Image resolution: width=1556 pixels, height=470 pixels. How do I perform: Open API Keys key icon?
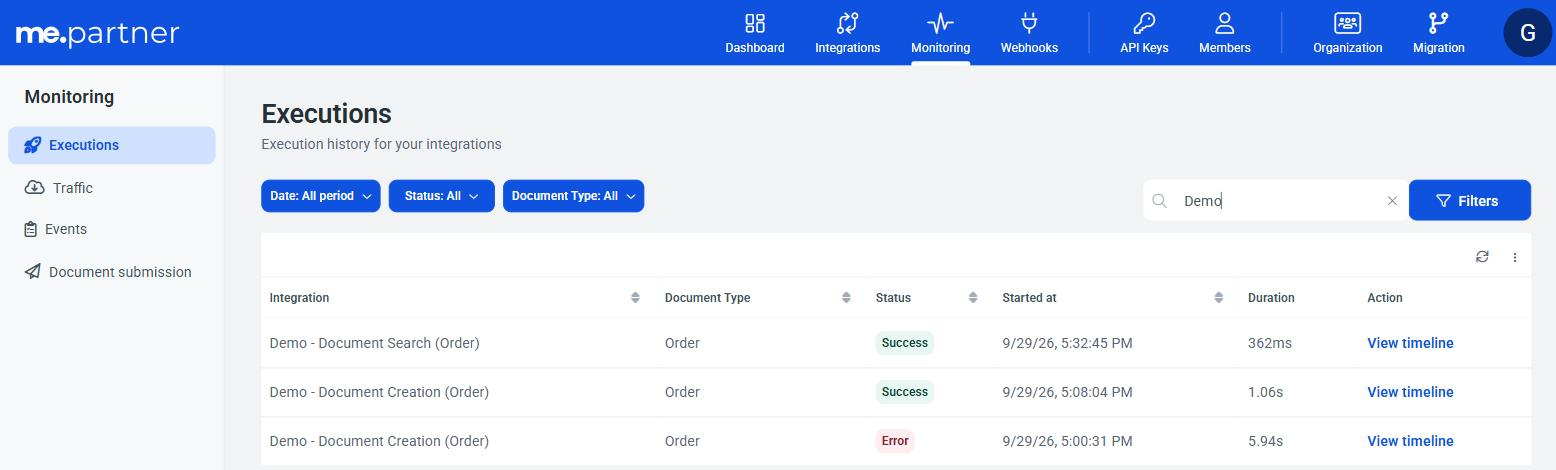[1144, 23]
